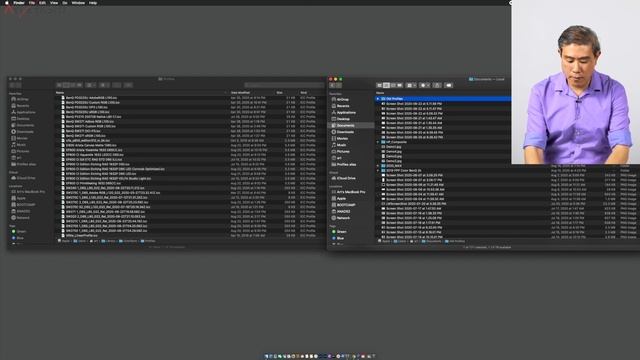This screenshot has height=360, width=640.
Task: Go forward in the Documents window
Action: [339, 85]
